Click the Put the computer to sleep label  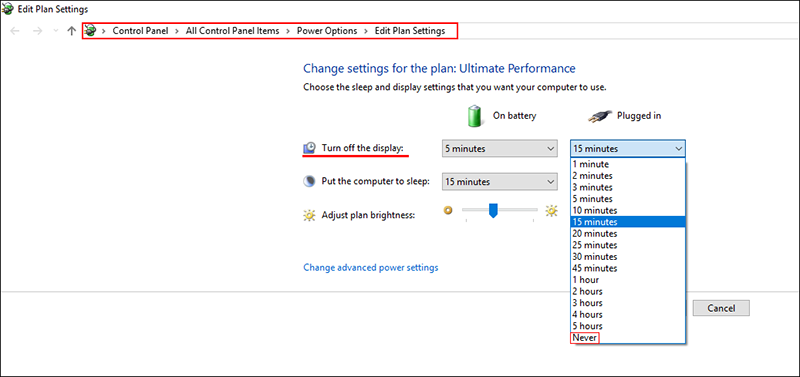point(376,181)
